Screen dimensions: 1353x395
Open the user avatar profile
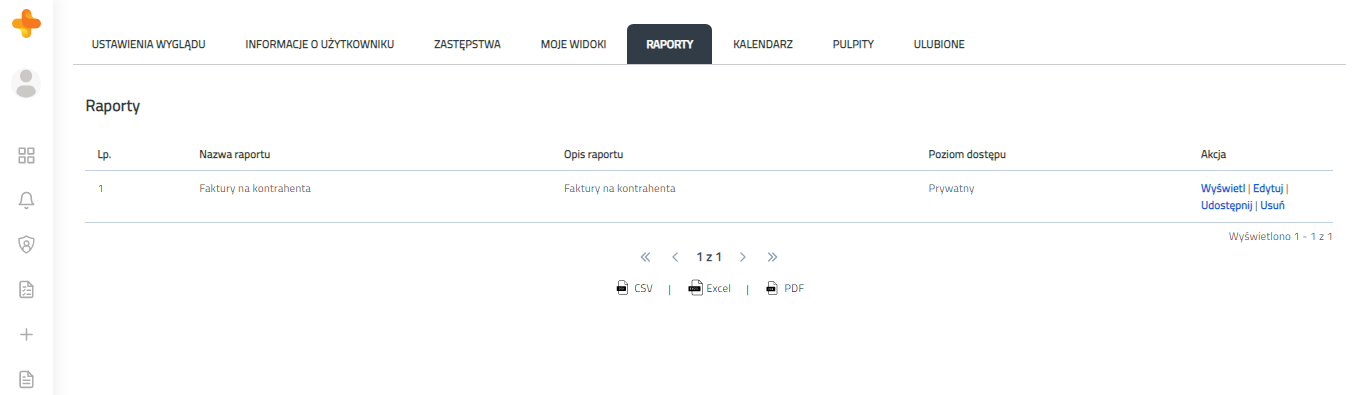click(x=27, y=83)
